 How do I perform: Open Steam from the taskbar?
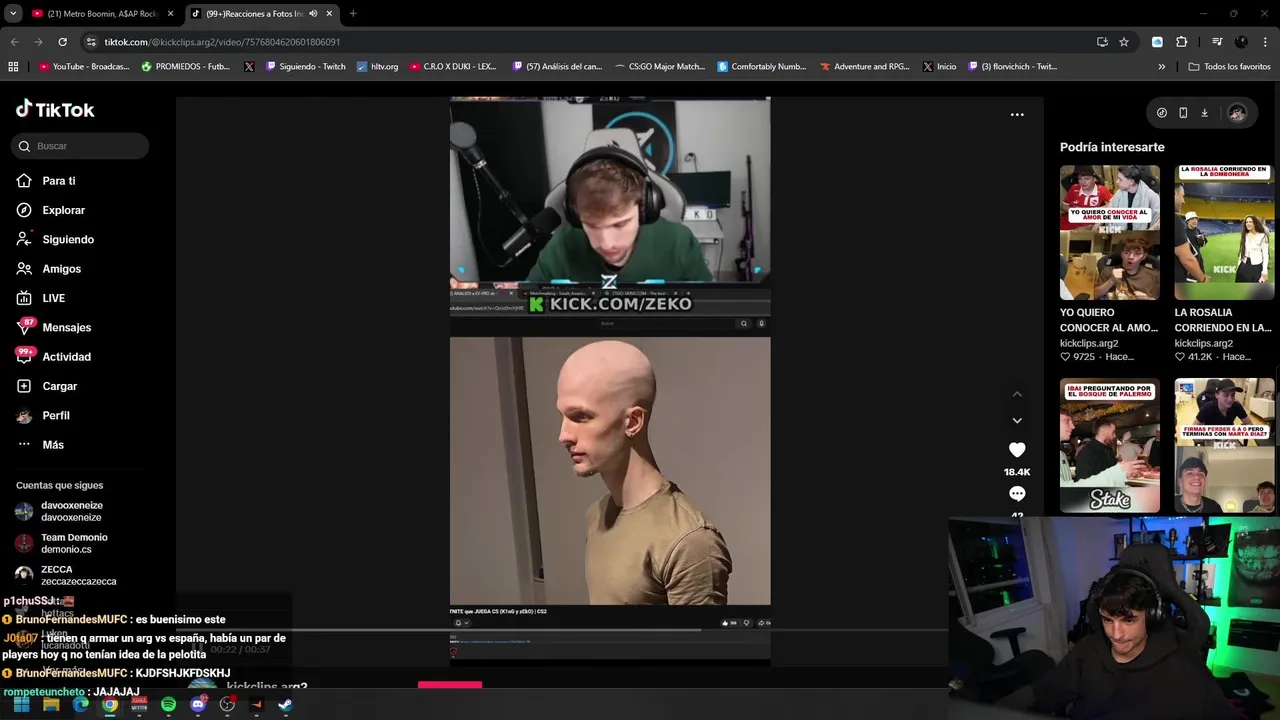[285, 705]
